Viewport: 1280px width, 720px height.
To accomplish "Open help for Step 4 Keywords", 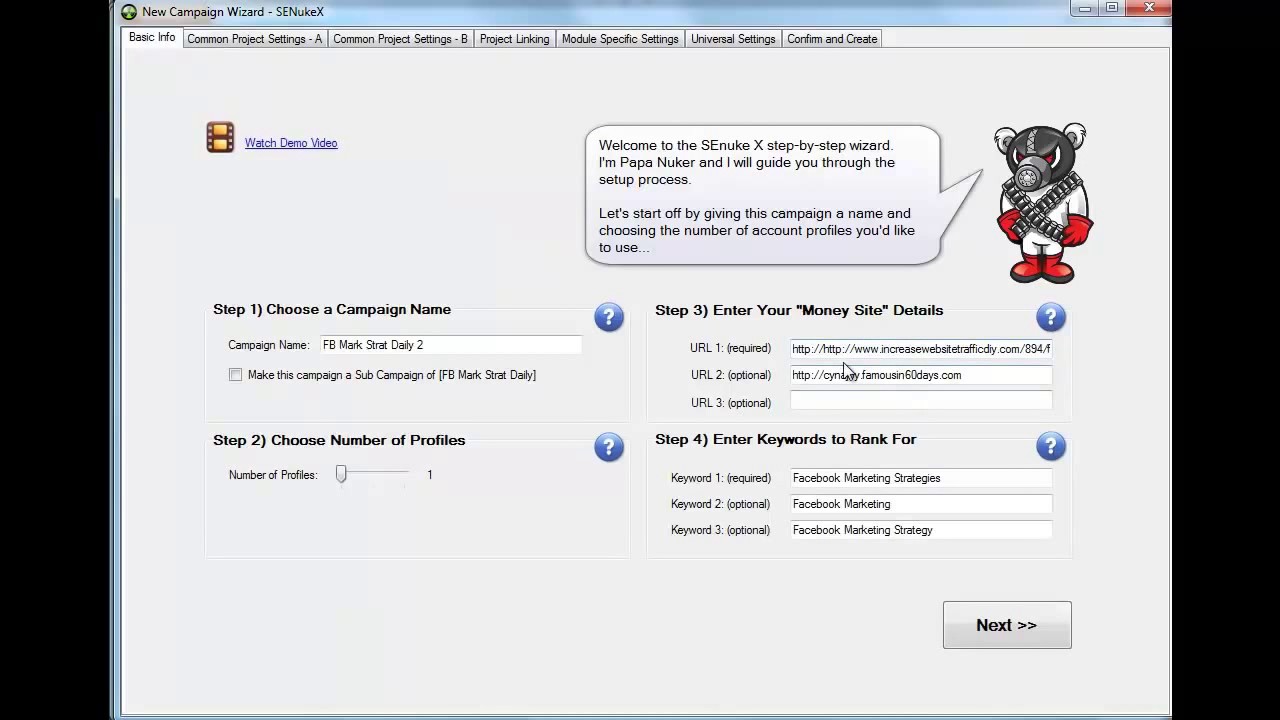I will [1051, 446].
